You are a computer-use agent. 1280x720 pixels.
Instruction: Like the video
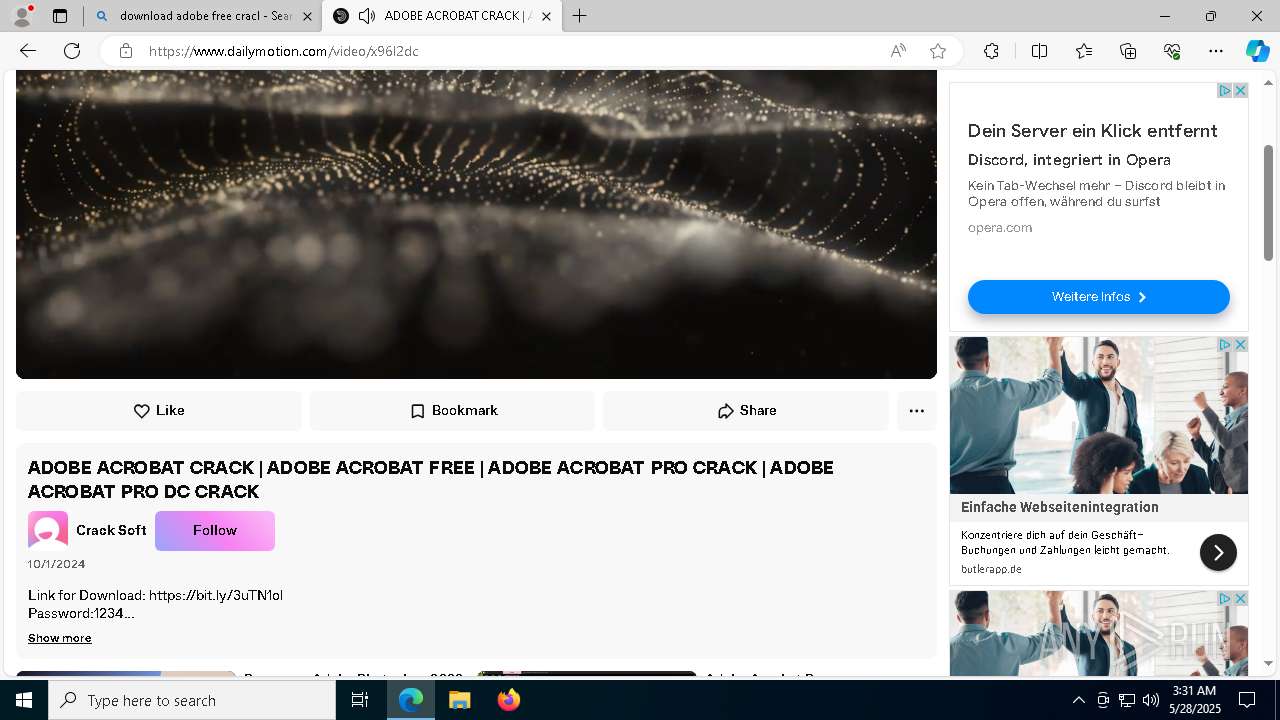coord(159,411)
